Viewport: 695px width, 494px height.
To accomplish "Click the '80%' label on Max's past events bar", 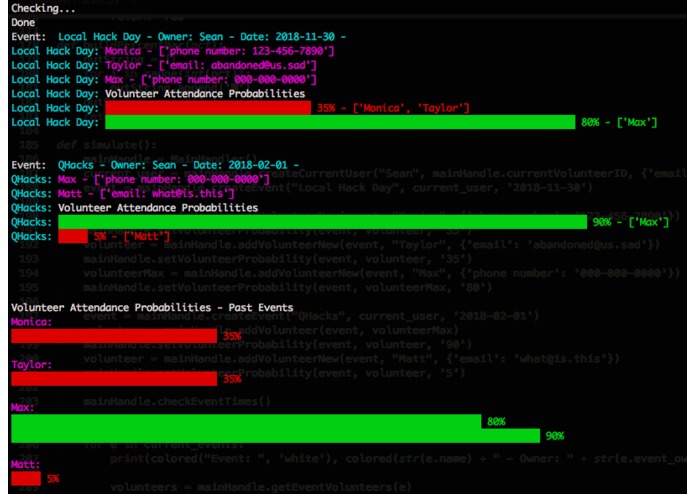I will point(496,422).
